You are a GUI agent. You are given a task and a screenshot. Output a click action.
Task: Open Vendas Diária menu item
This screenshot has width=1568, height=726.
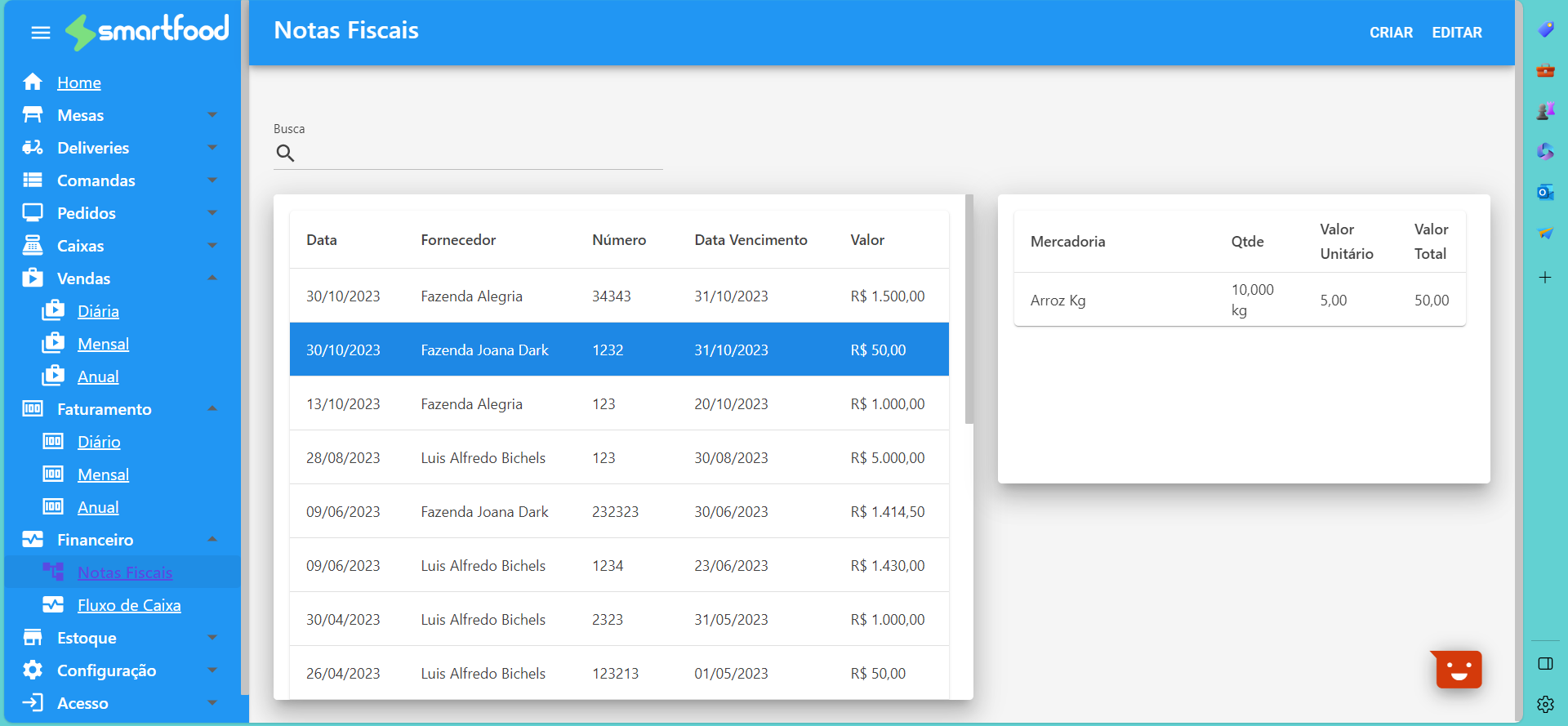pyautogui.click(x=98, y=311)
